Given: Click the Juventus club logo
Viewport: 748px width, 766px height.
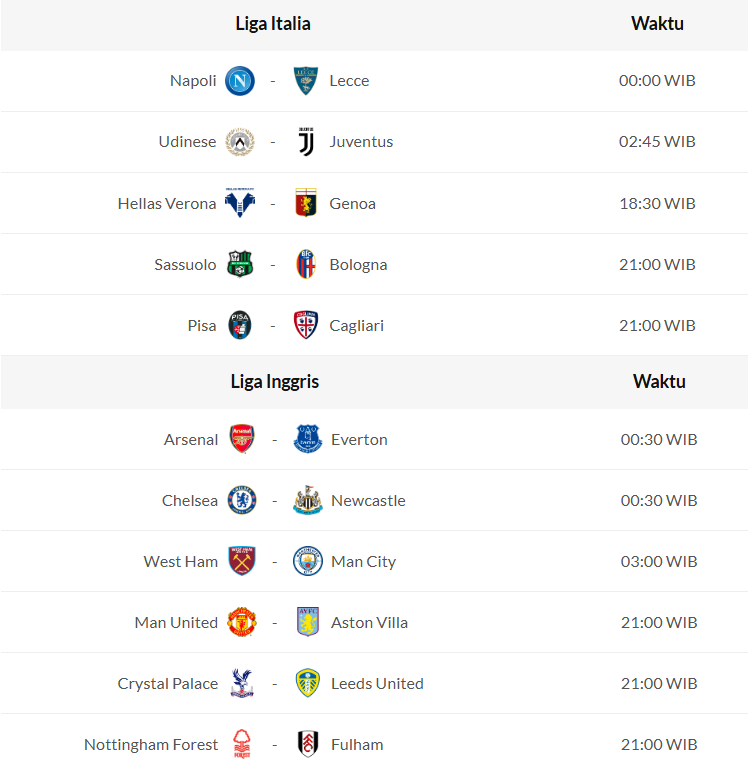Looking at the screenshot, I should click(x=306, y=142).
